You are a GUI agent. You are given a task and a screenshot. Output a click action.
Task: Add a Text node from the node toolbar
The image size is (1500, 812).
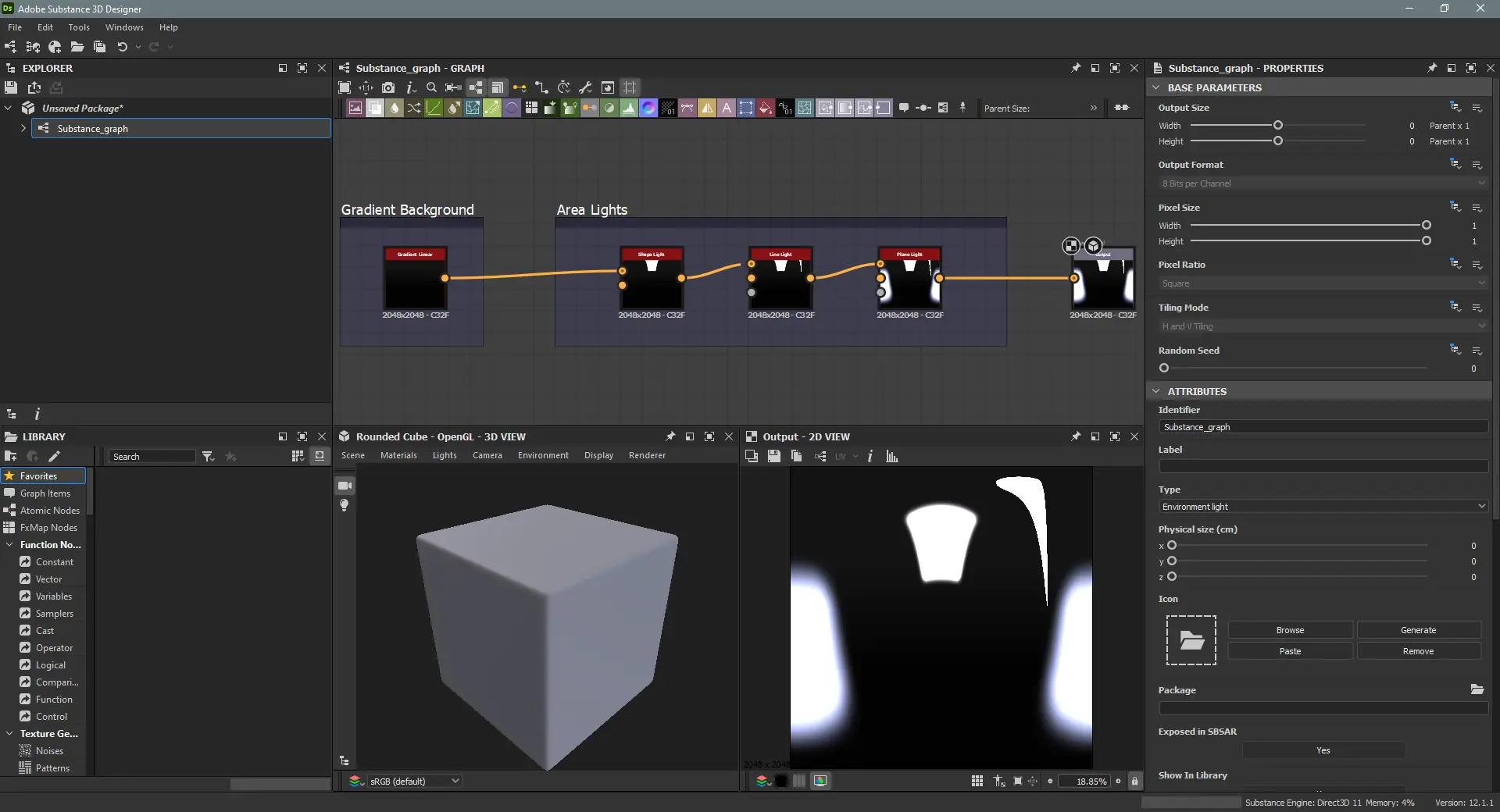pos(727,109)
